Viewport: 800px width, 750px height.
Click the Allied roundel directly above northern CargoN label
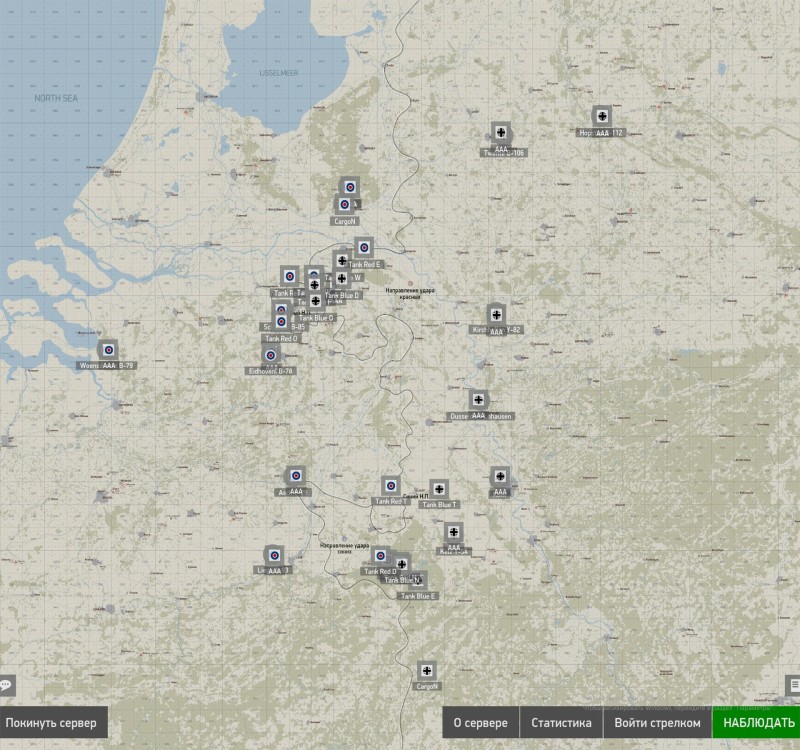pyautogui.click(x=345, y=205)
